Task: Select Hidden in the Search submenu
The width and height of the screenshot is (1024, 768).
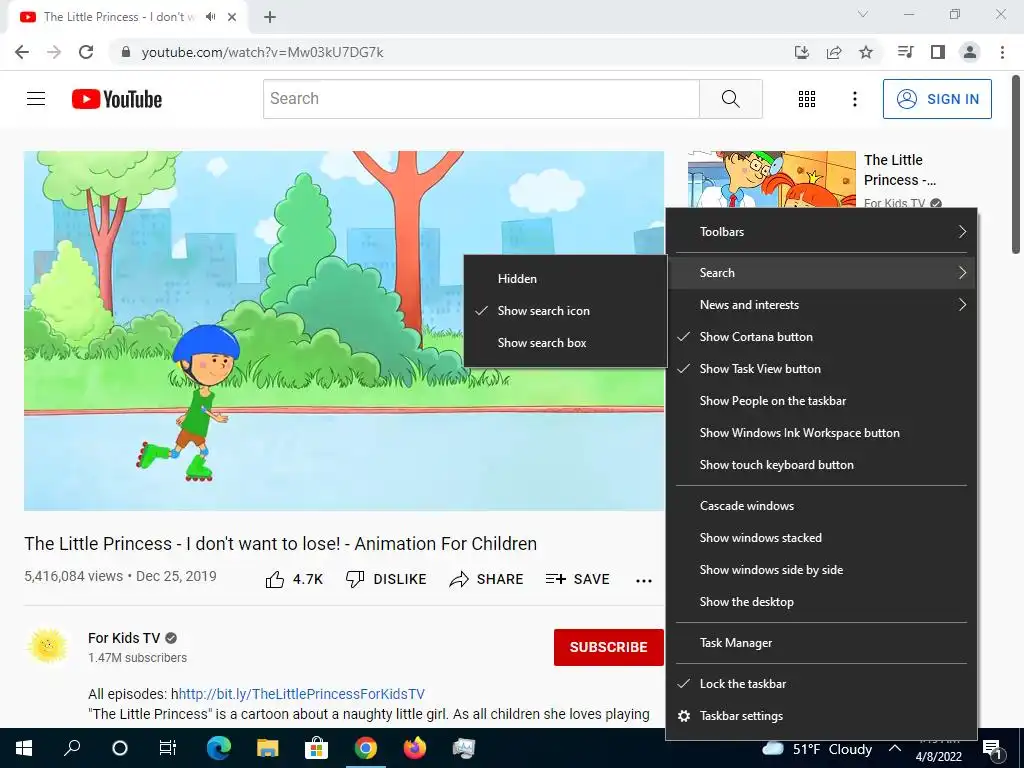Action: tap(566, 279)
